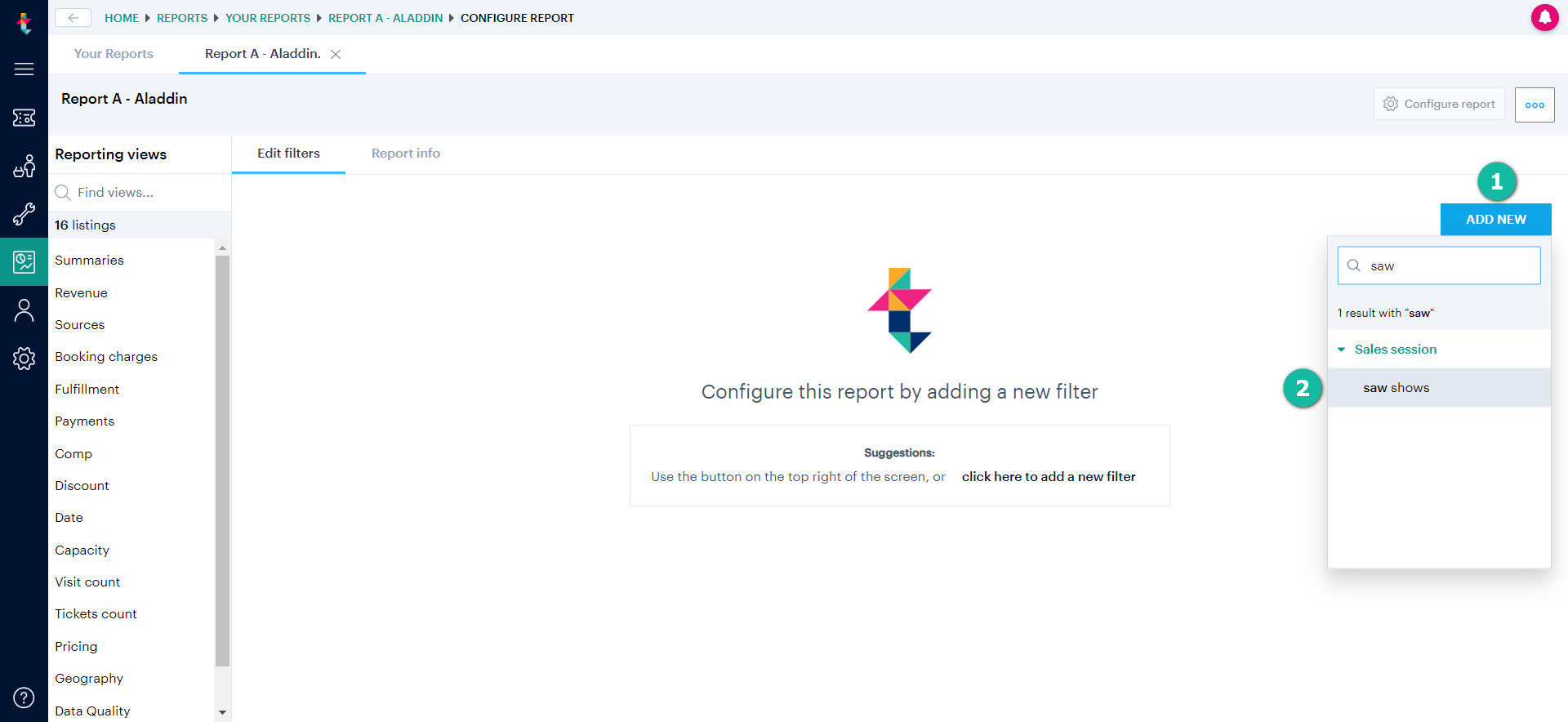Open the user profile icon in the sidebar
Image resolution: width=1568 pixels, height=722 pixels.
24,310
